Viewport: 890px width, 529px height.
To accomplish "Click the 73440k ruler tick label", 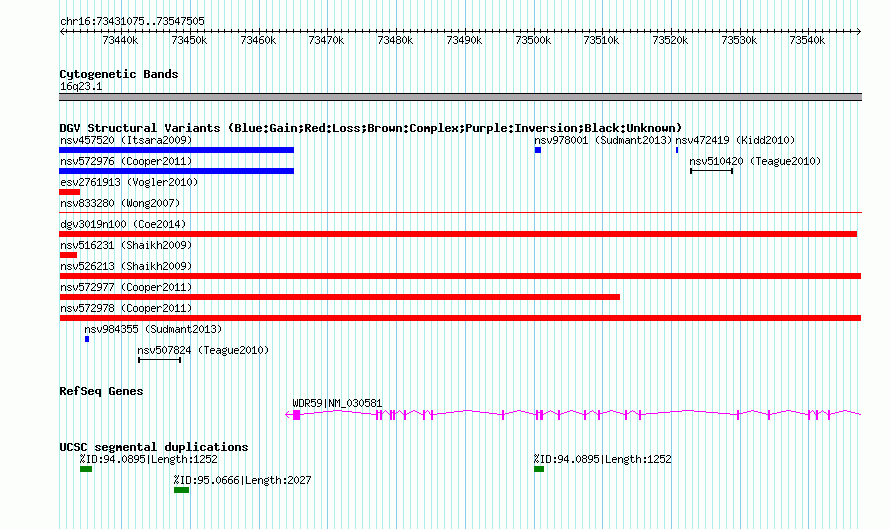I will pos(120,40).
